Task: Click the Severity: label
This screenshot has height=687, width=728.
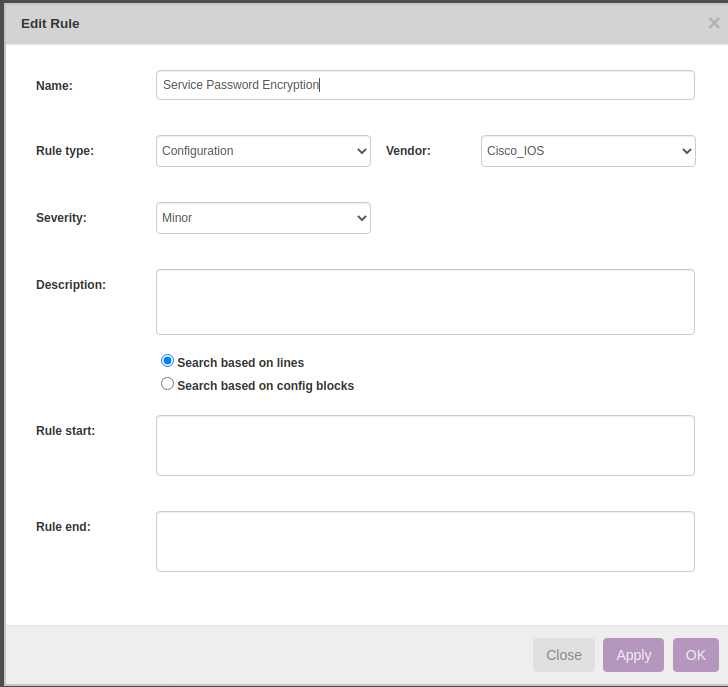Action: (x=61, y=218)
